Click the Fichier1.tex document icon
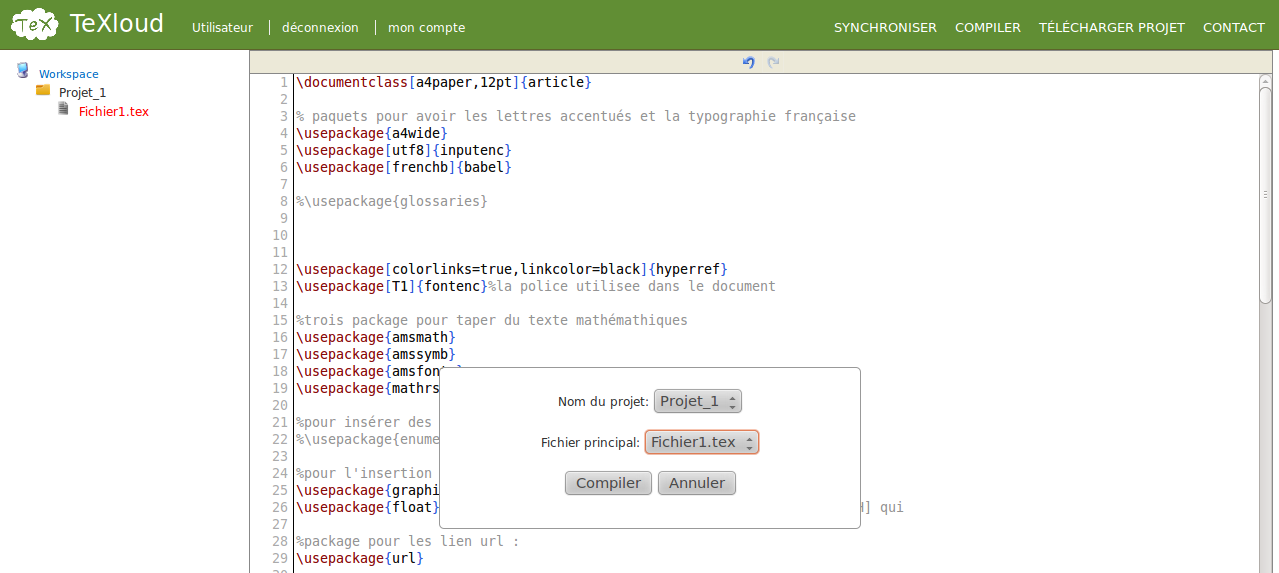1279x573 pixels. click(63, 109)
